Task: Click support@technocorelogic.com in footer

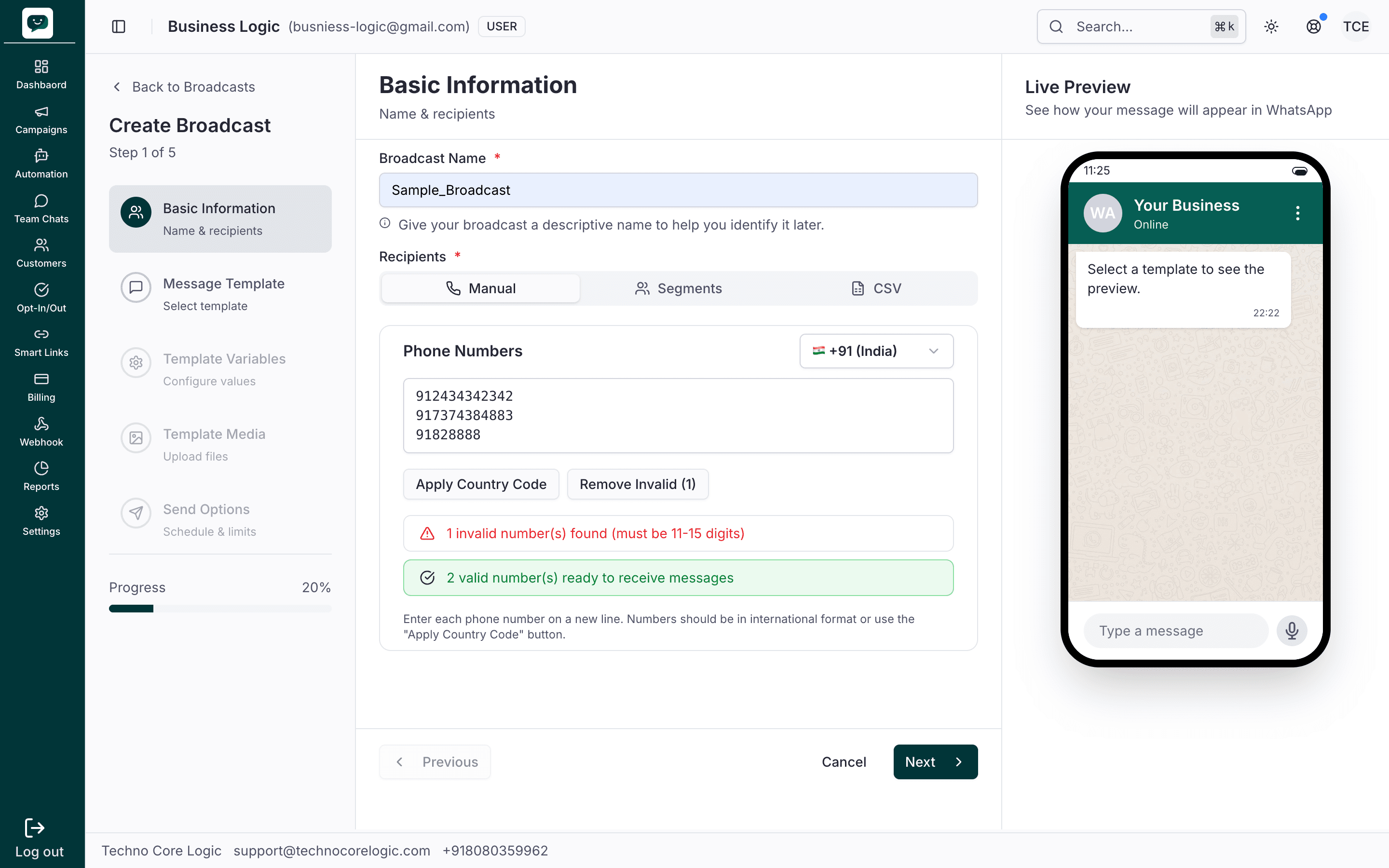Action: tap(332, 850)
